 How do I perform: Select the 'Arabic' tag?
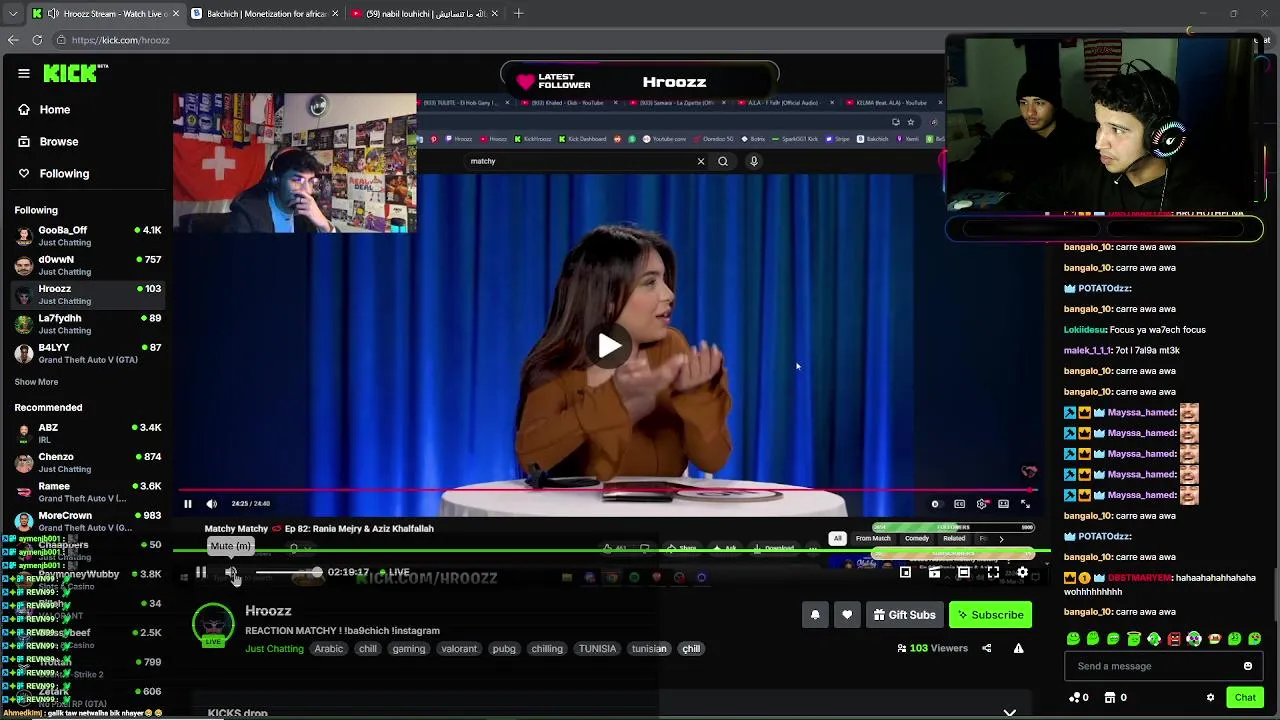[x=329, y=649]
